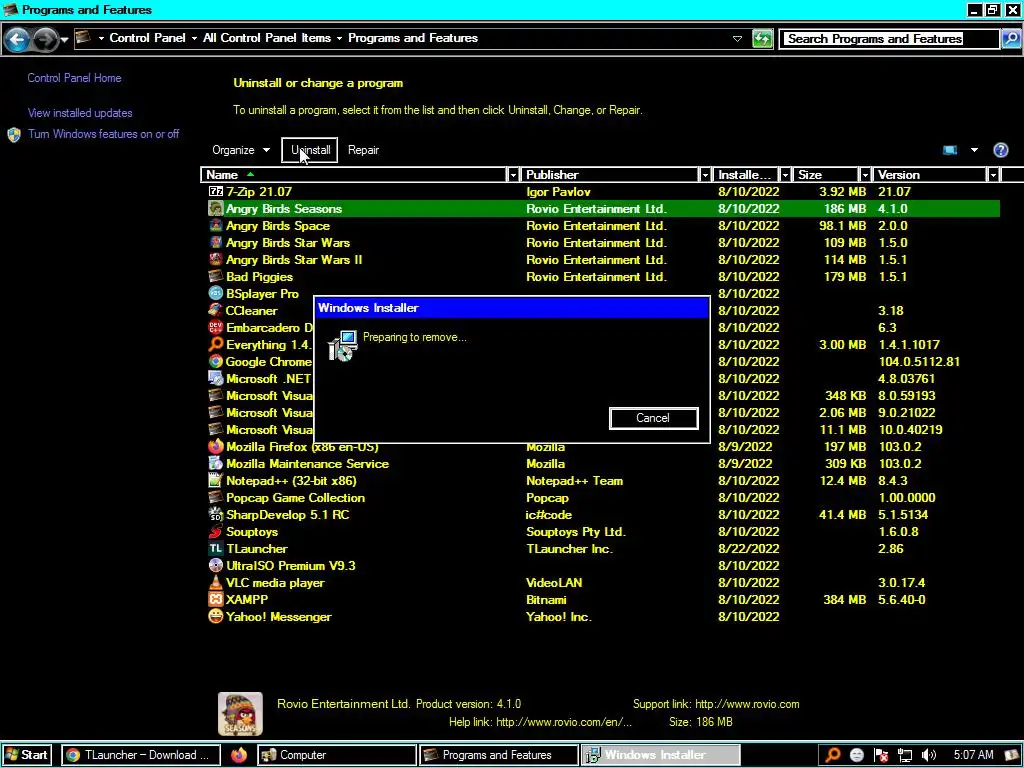Screen dimensions: 1024x768
Task: Click the 5:07 AM clock
Action: (x=974, y=755)
